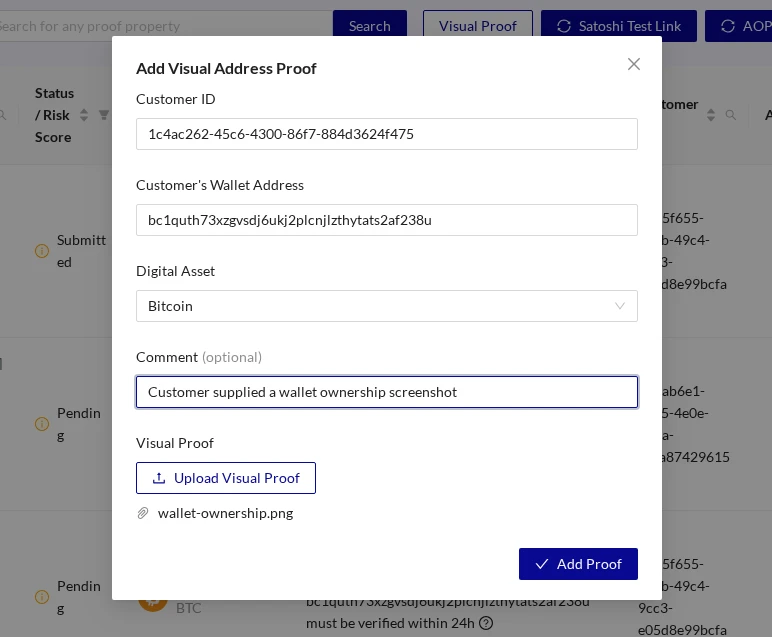772x637 pixels.
Task: Click the Digital Asset dropdown chevron arrow
Action: pyautogui.click(x=620, y=306)
